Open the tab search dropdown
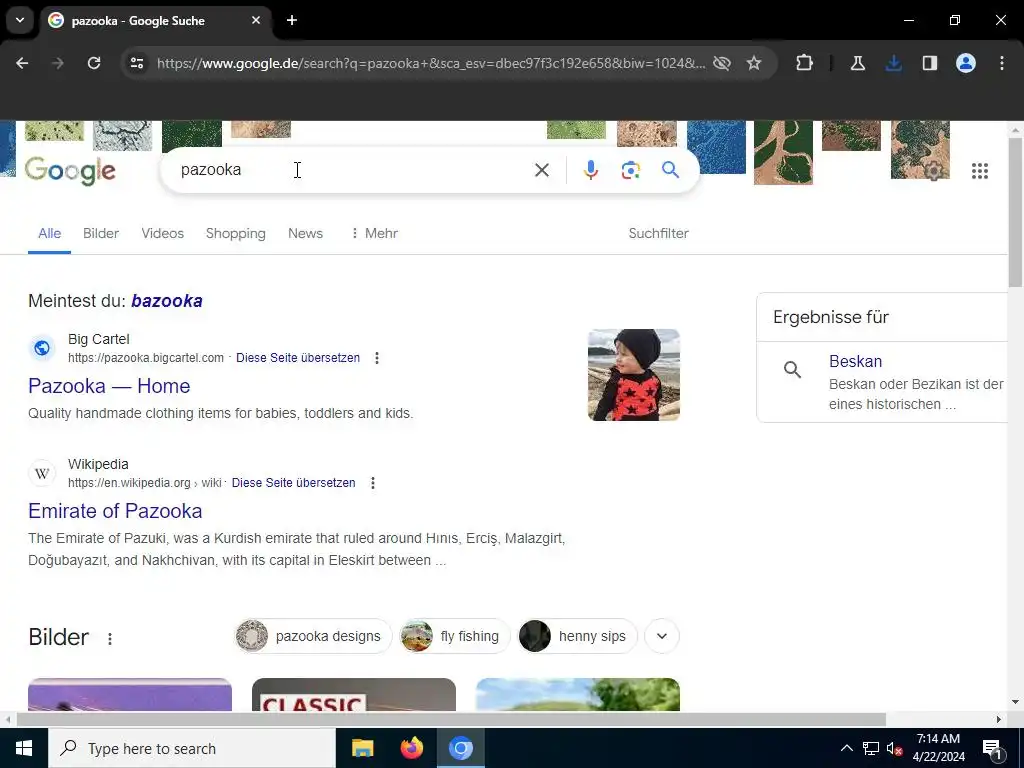The height and width of the screenshot is (768, 1024). [20, 20]
